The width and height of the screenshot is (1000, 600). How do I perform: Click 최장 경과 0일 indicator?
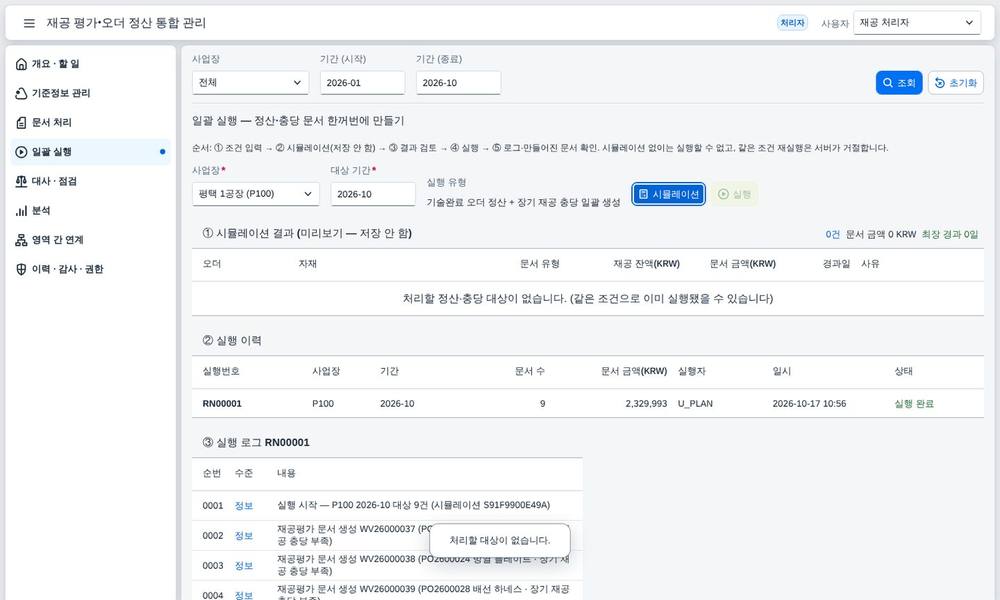tap(950, 235)
